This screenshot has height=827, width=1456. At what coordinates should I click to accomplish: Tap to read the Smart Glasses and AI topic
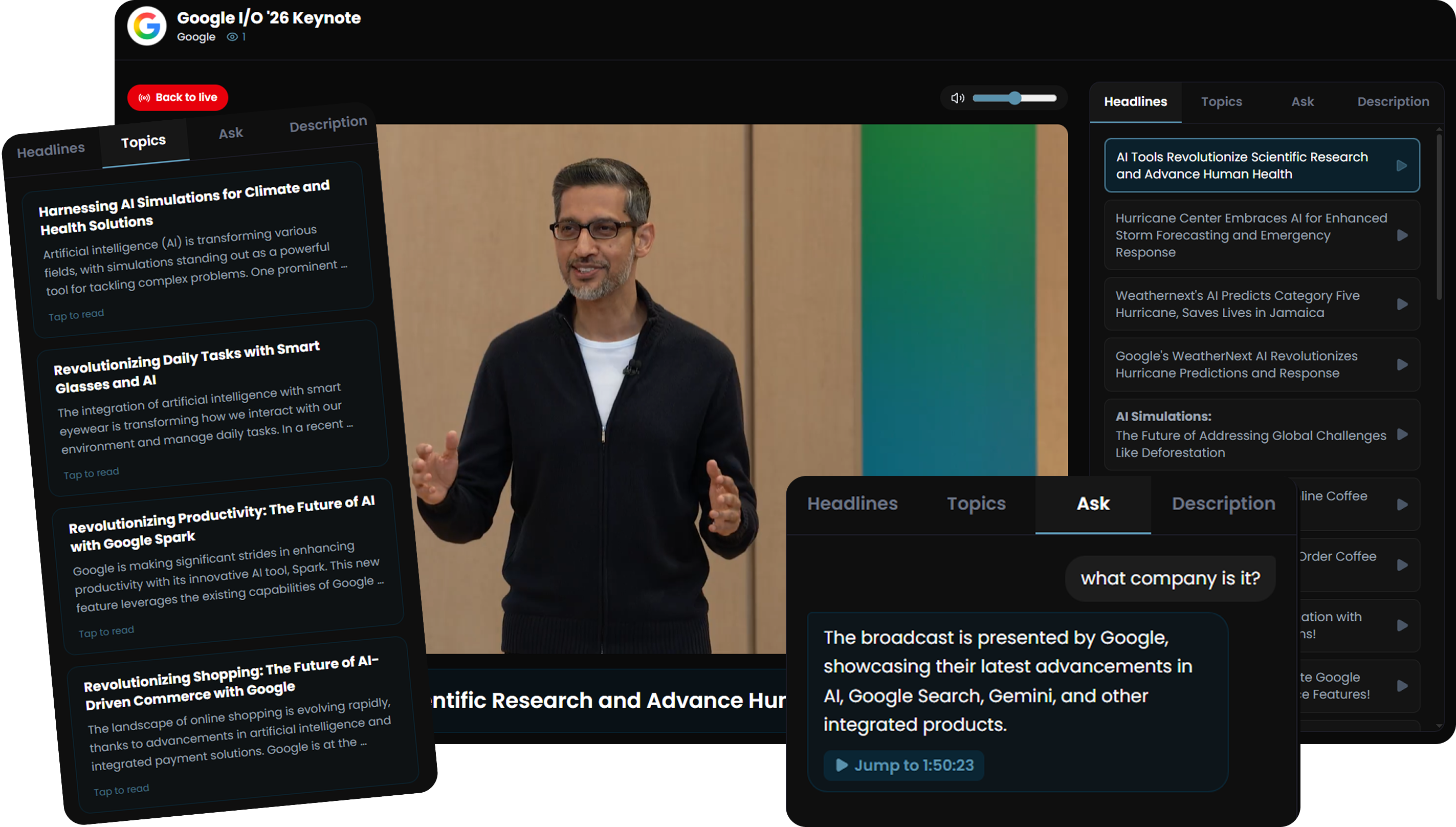[x=91, y=473]
